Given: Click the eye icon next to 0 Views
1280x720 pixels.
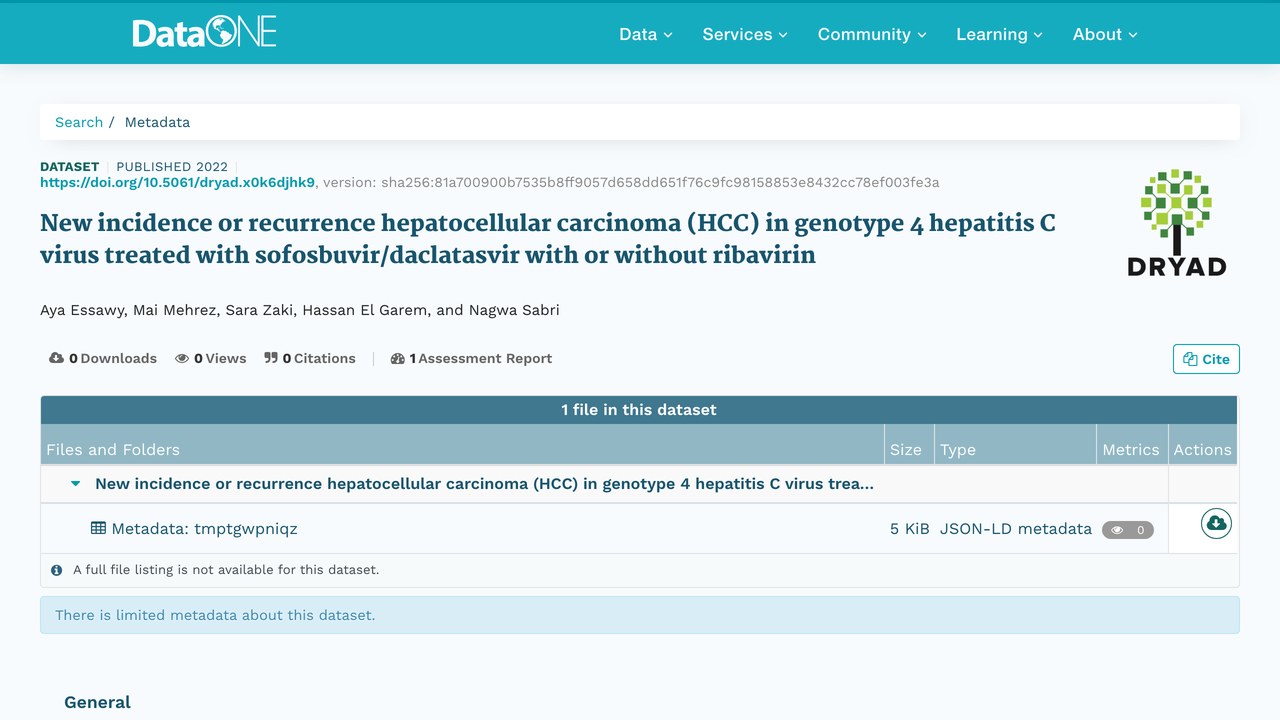Looking at the screenshot, I should point(182,358).
